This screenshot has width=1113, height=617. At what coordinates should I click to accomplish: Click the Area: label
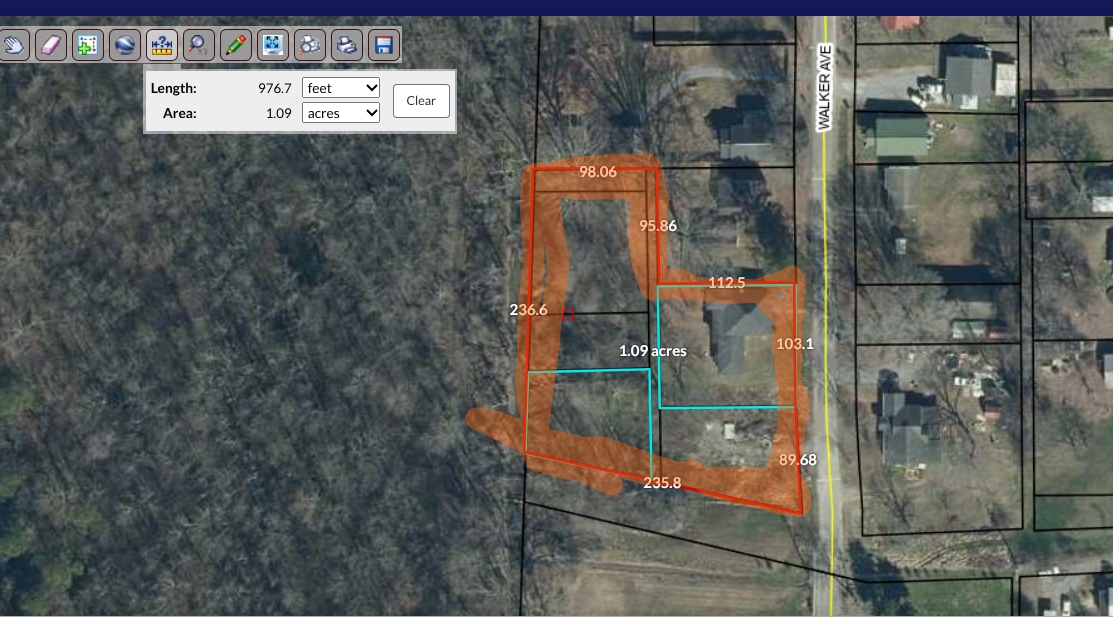pyautogui.click(x=180, y=113)
